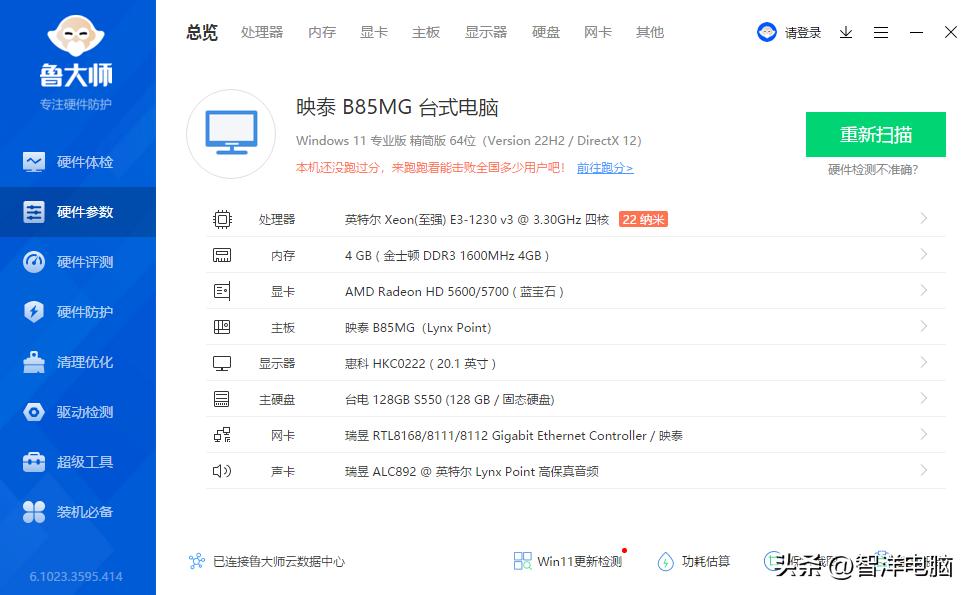Open 硬件防护 from the sidebar
This screenshot has width=970, height=595.
(x=77, y=311)
